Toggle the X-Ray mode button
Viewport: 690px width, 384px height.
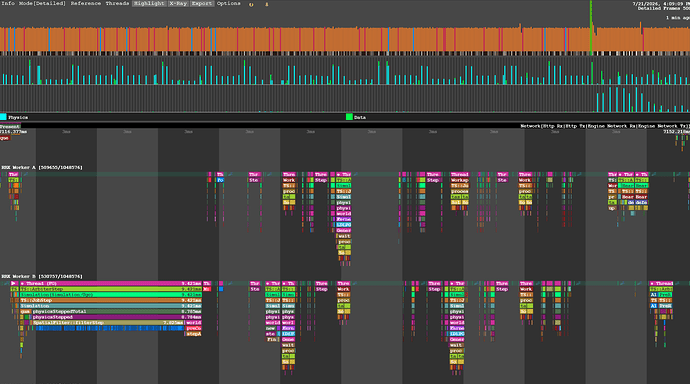pyautogui.click(x=178, y=3)
